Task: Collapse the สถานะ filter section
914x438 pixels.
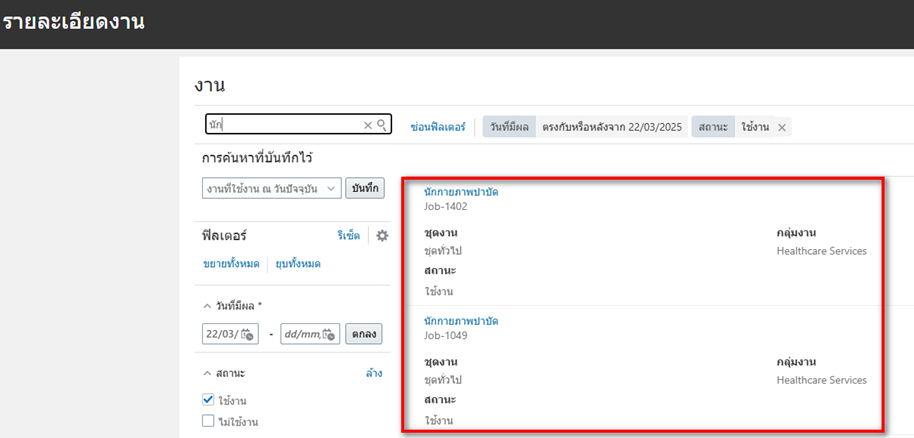Action: (x=208, y=373)
